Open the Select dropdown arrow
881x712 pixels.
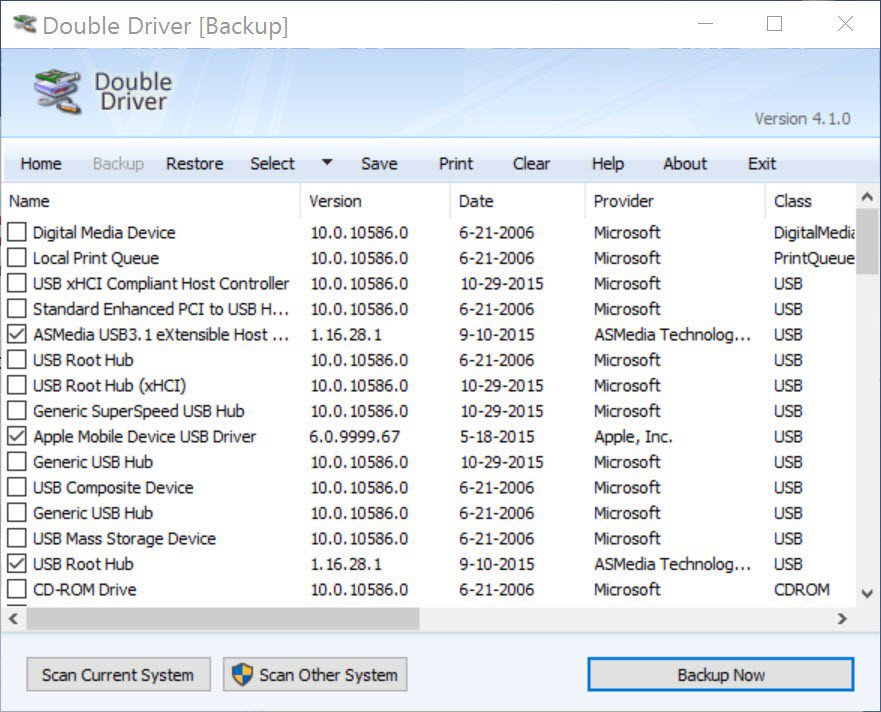(327, 162)
